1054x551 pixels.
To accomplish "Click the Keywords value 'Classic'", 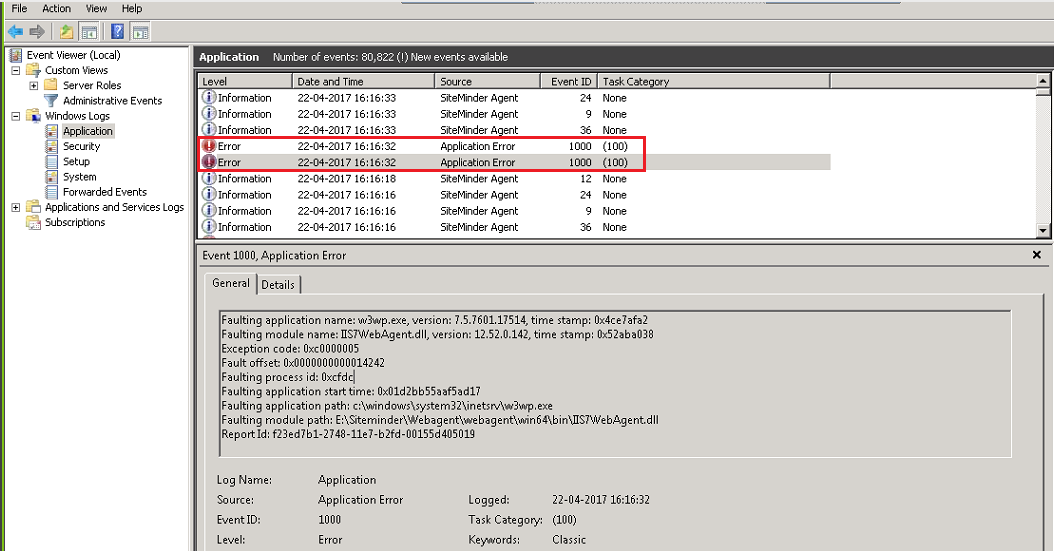I will pyautogui.click(x=569, y=540).
